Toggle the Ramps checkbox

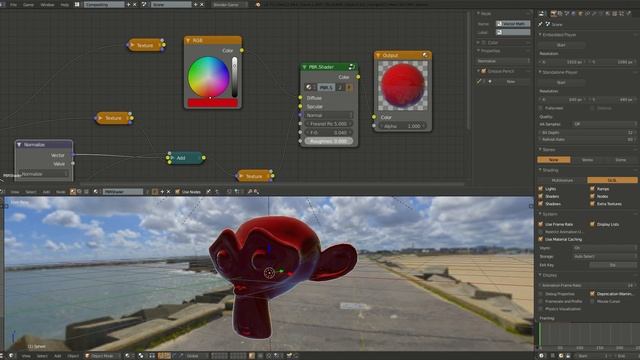click(592, 189)
